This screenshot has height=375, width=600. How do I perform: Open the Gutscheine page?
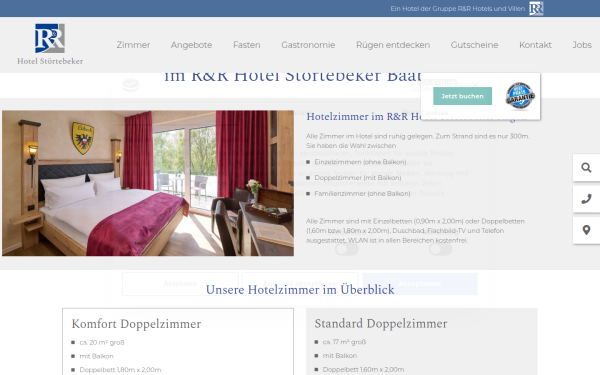474,45
